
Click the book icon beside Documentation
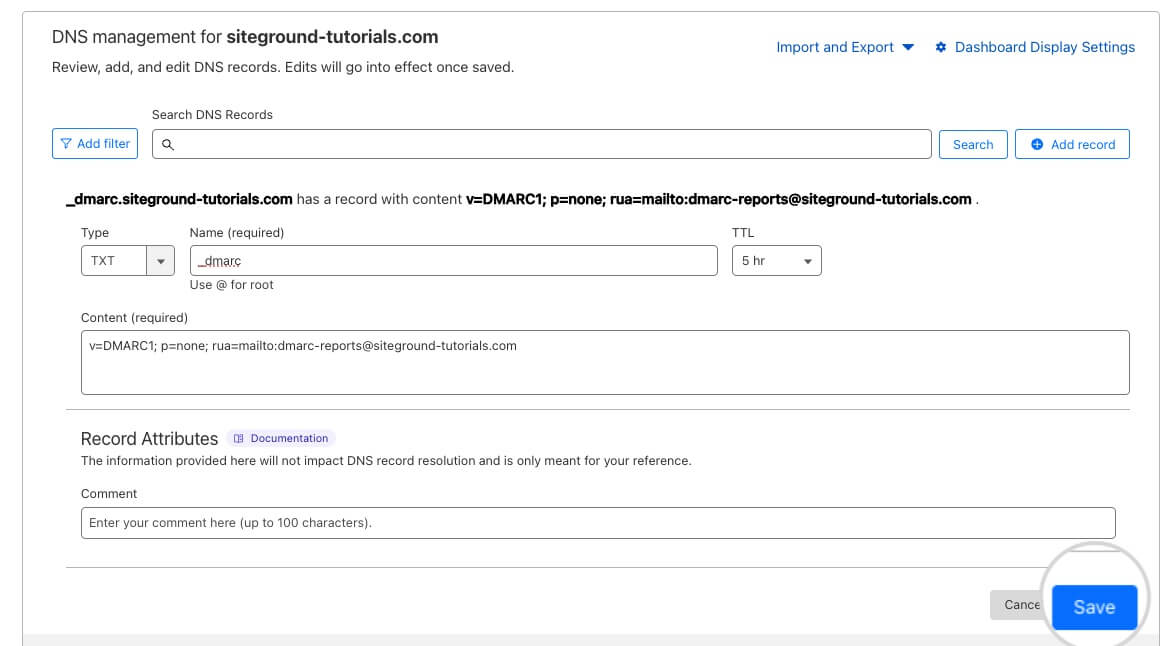[238, 438]
